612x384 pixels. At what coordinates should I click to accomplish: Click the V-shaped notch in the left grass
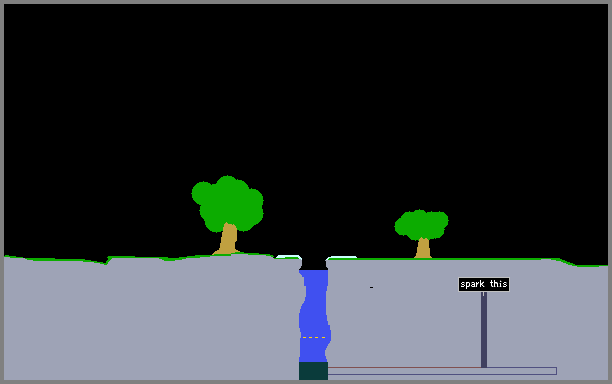(x=106, y=261)
